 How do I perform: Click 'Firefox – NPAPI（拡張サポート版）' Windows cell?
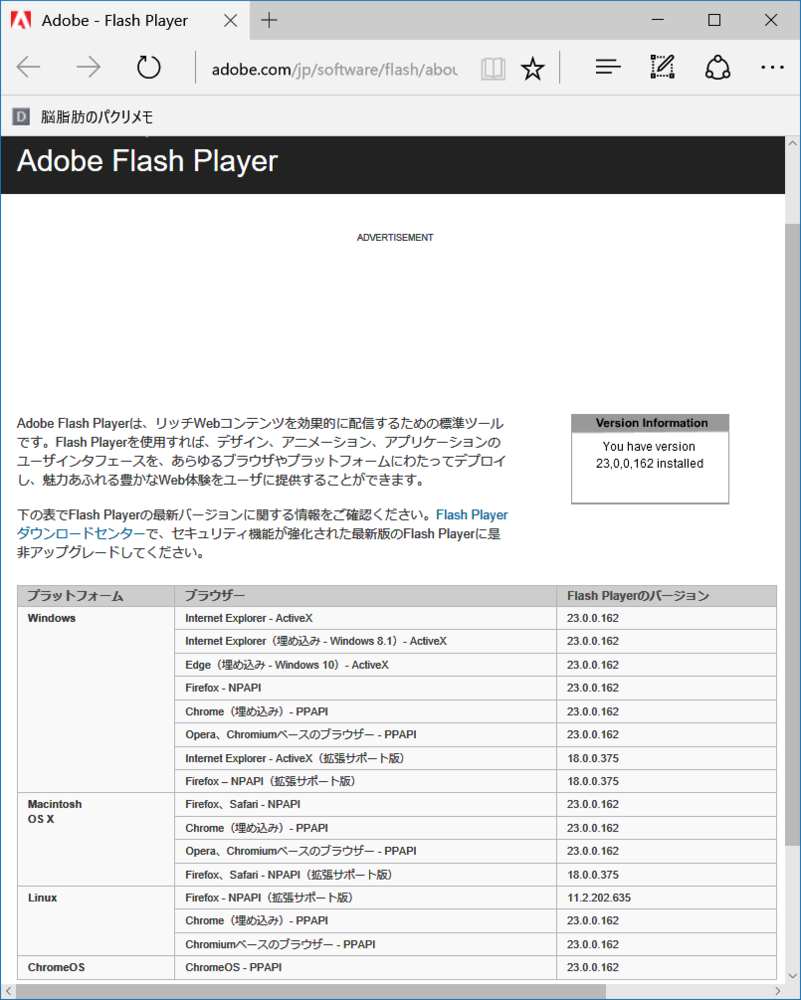(365, 781)
